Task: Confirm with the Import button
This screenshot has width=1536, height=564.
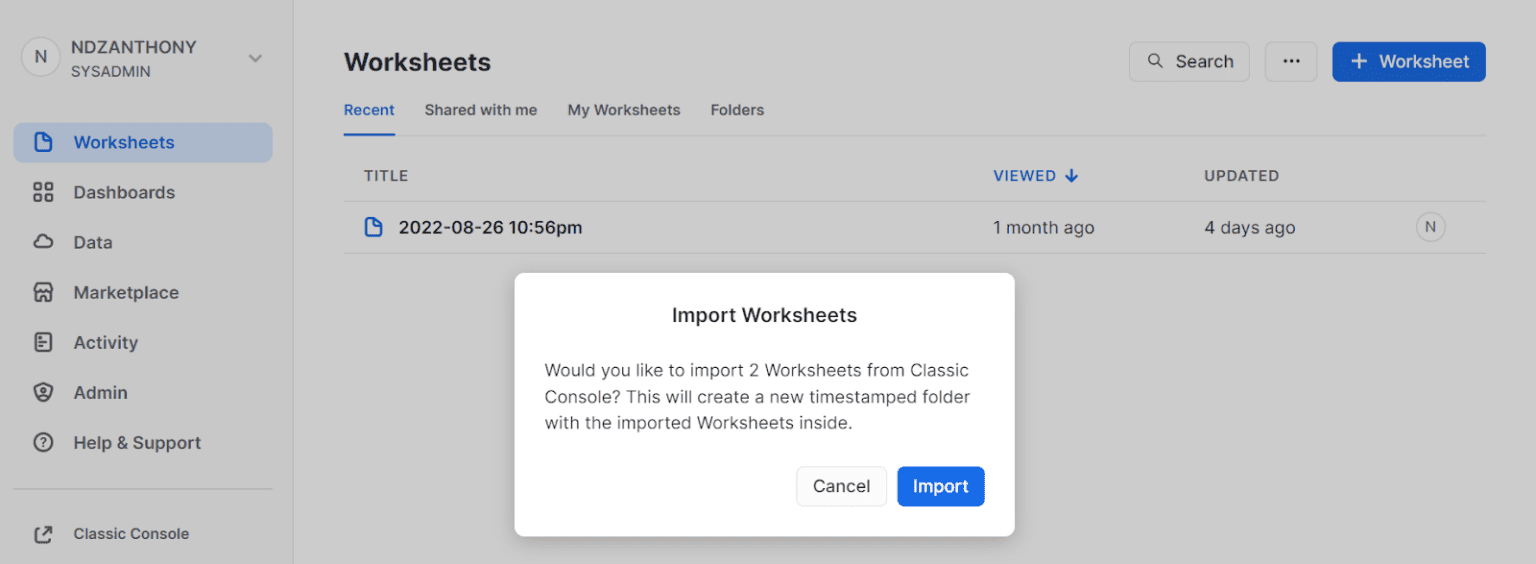Action: tap(940, 486)
